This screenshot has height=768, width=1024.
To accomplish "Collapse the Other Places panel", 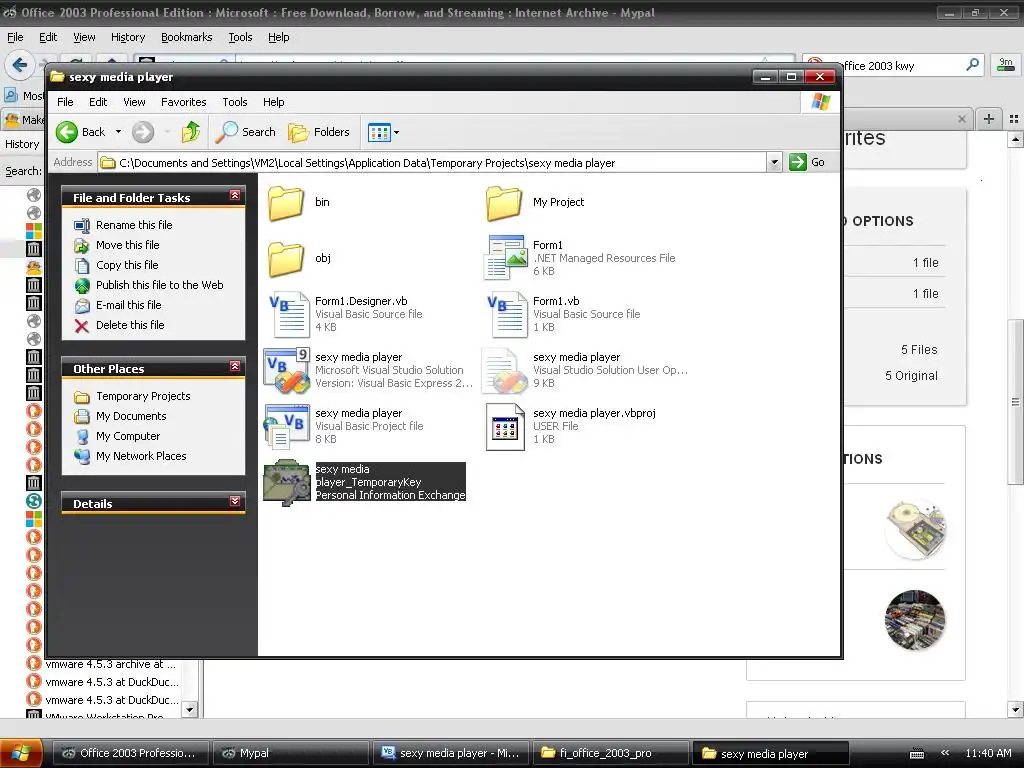I will click(x=235, y=366).
